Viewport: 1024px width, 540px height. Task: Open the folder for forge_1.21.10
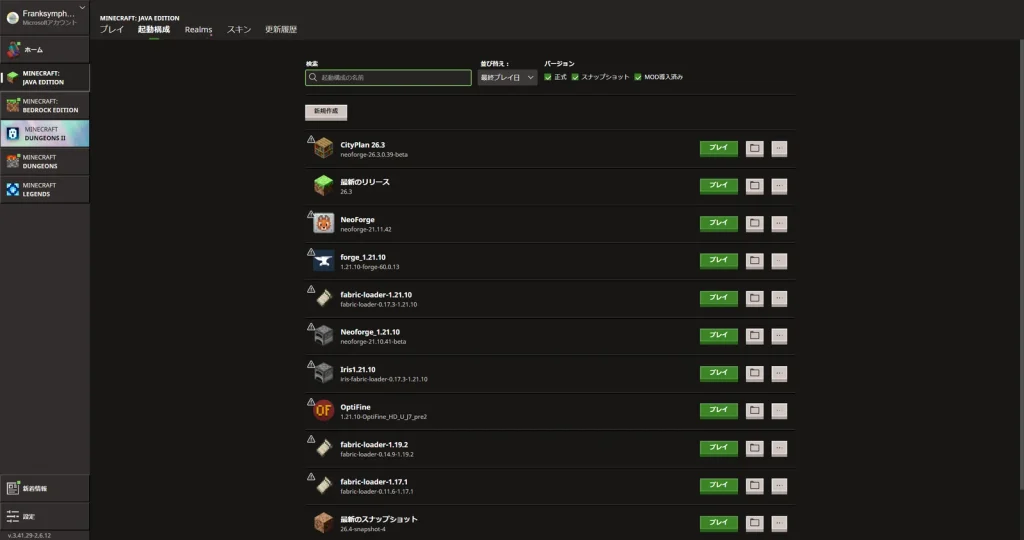pos(754,261)
